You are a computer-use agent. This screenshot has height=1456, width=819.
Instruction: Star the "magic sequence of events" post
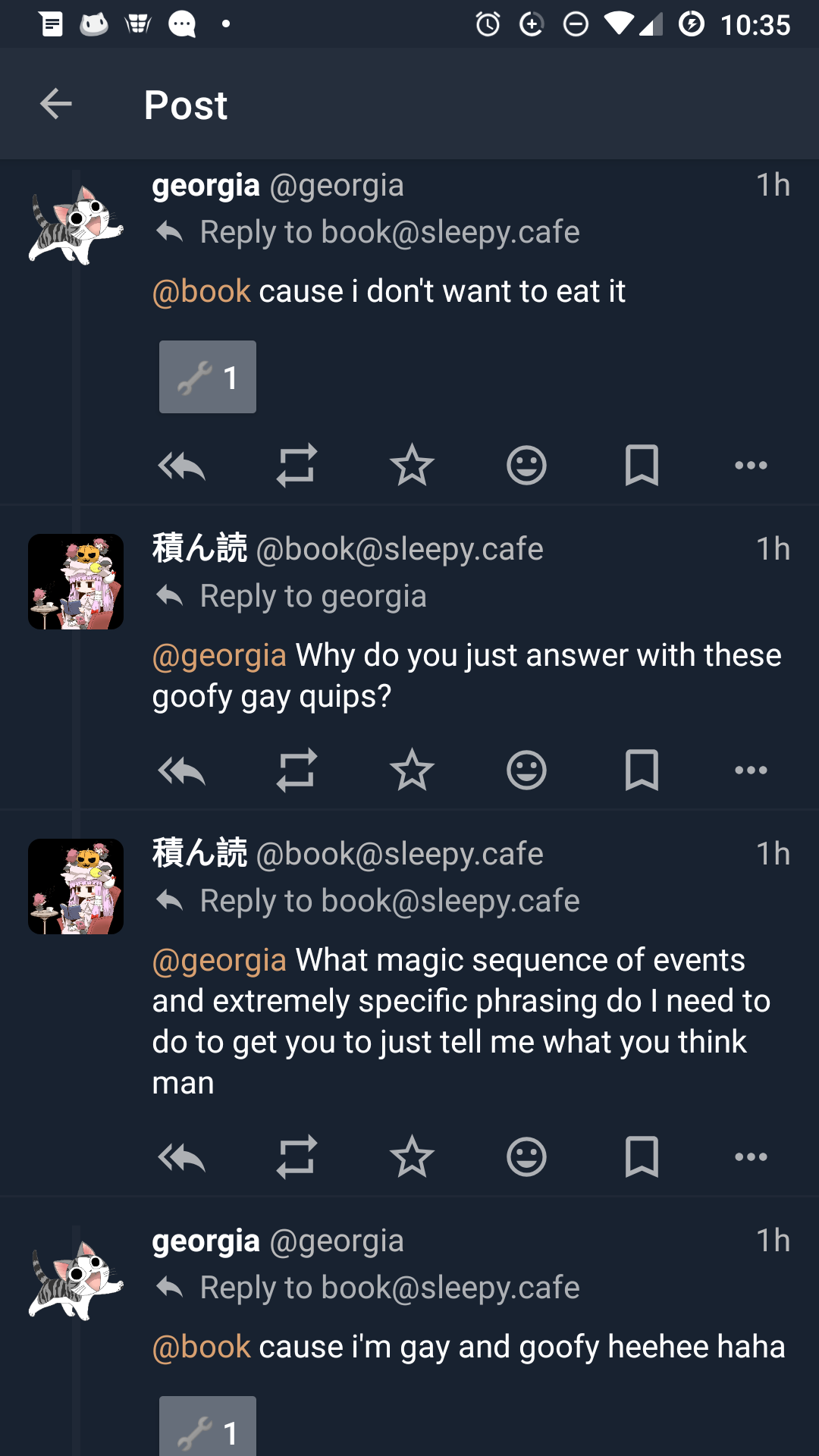[x=412, y=1157]
